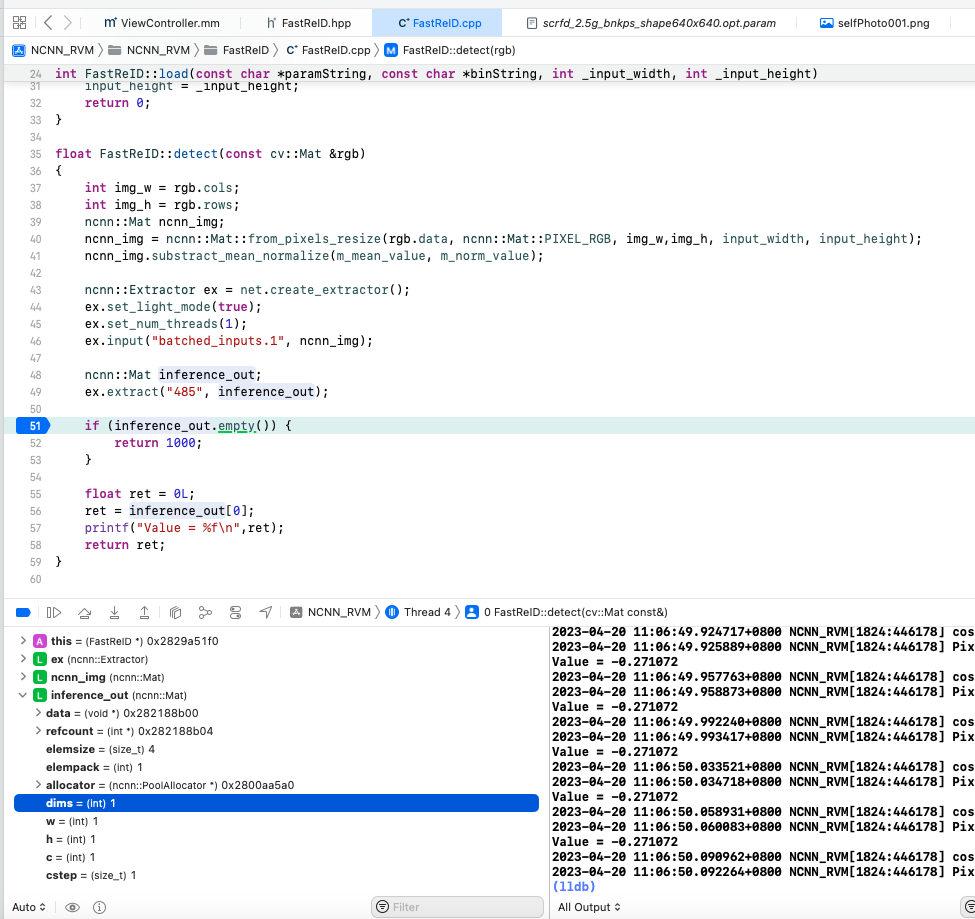Click NCNN_RVM project icon in breadcrumb
Screen dimensions: 975x919
pyautogui.click(x=19, y=50)
